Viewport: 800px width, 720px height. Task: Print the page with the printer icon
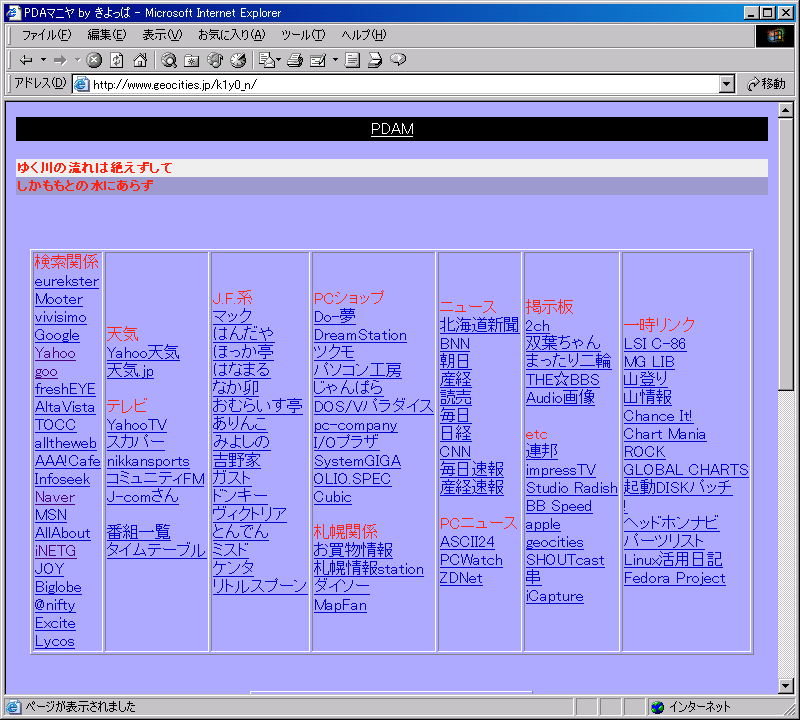coord(295,60)
